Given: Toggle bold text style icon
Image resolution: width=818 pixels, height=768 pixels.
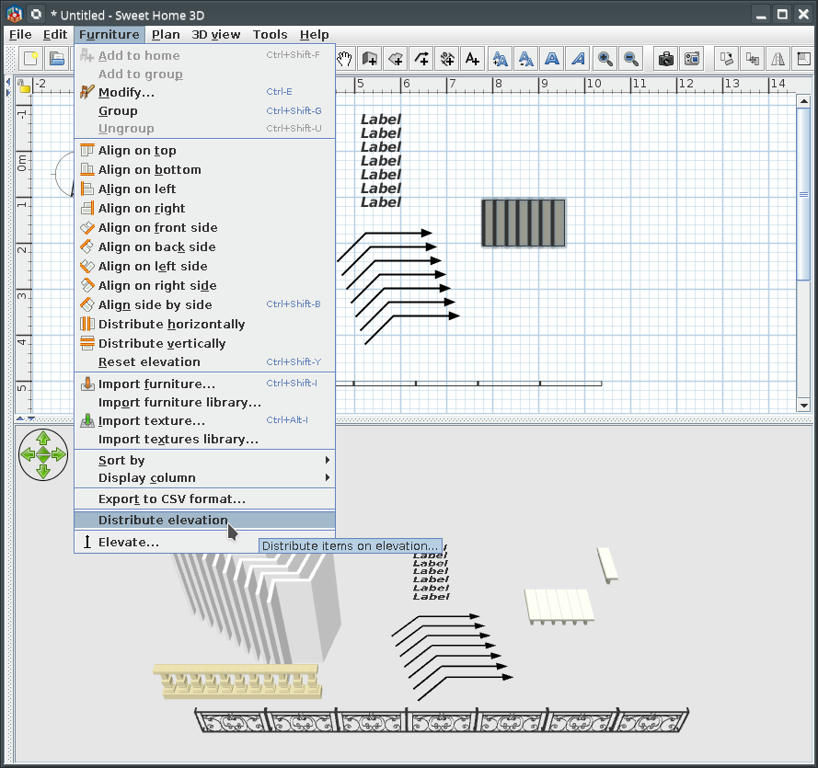Looking at the screenshot, I should click(552, 58).
